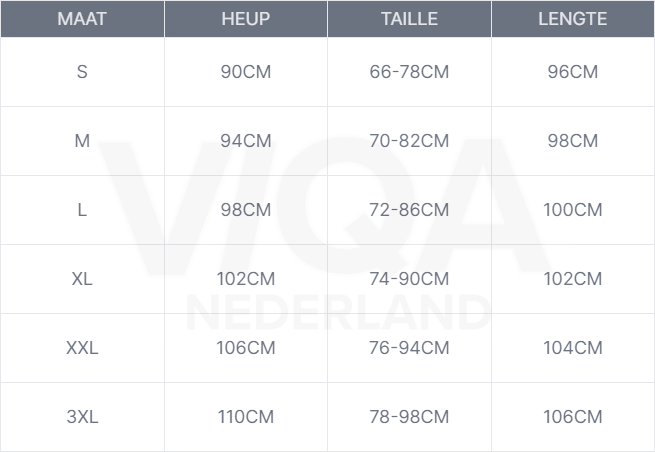Image resolution: width=655 pixels, height=452 pixels.
Task: Click the 74-90CM waist cell
Action: pyautogui.click(x=409, y=279)
